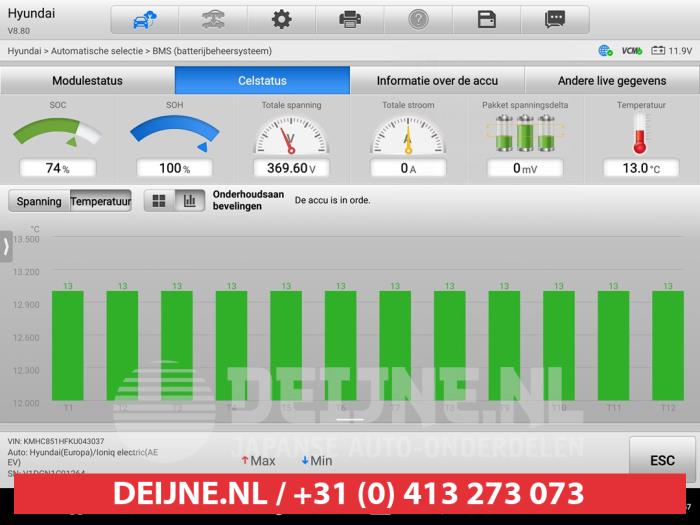Tap the globe network status icon
This screenshot has height=525, width=700.
(605, 50)
